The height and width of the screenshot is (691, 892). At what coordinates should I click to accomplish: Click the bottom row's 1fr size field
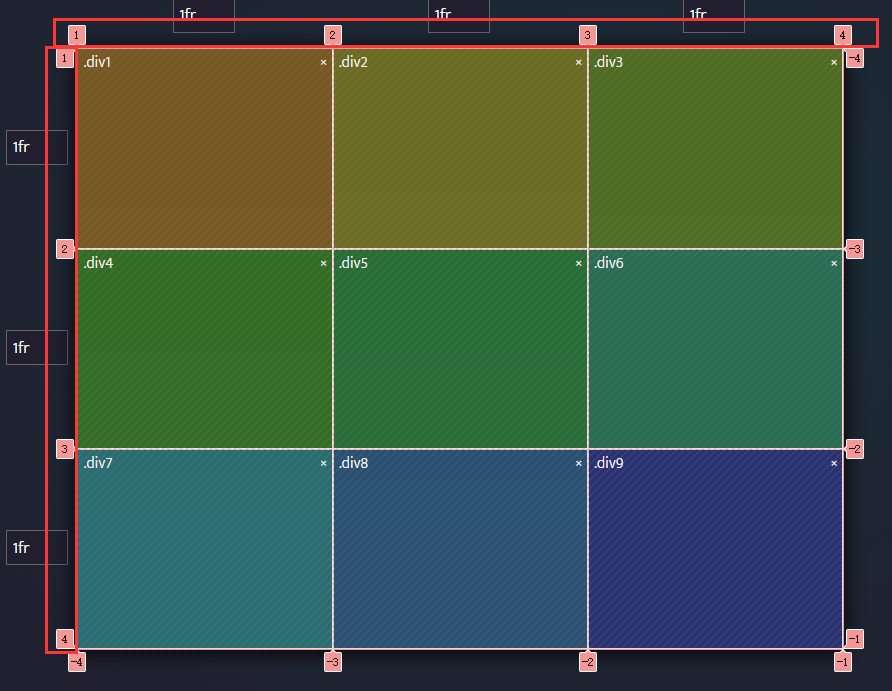click(x=36, y=547)
